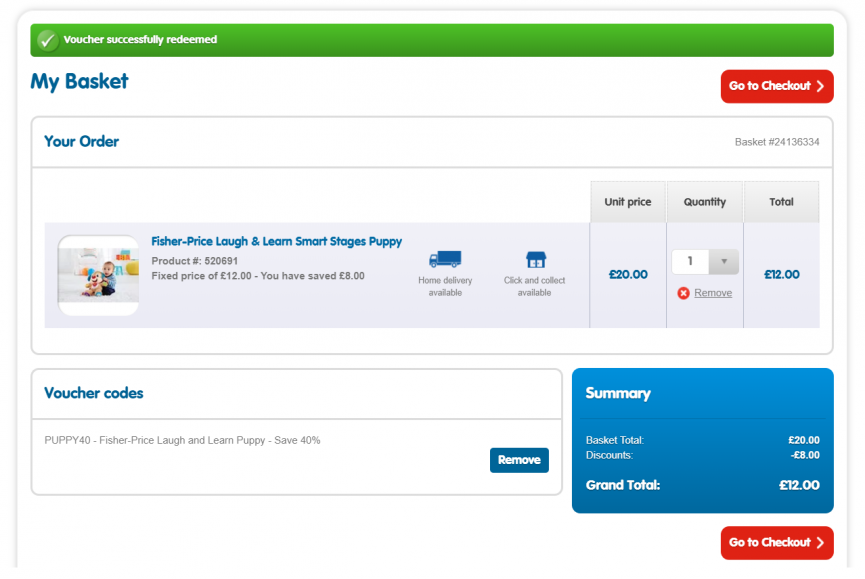Click the Basket Total £20.00 amount in Summary
This screenshot has width=865, height=579.
pos(804,440)
